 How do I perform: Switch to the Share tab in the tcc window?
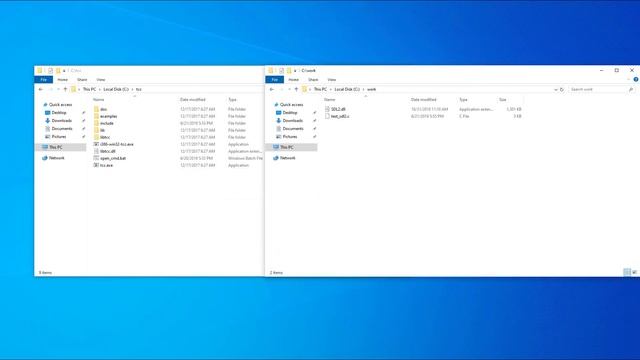(x=82, y=80)
